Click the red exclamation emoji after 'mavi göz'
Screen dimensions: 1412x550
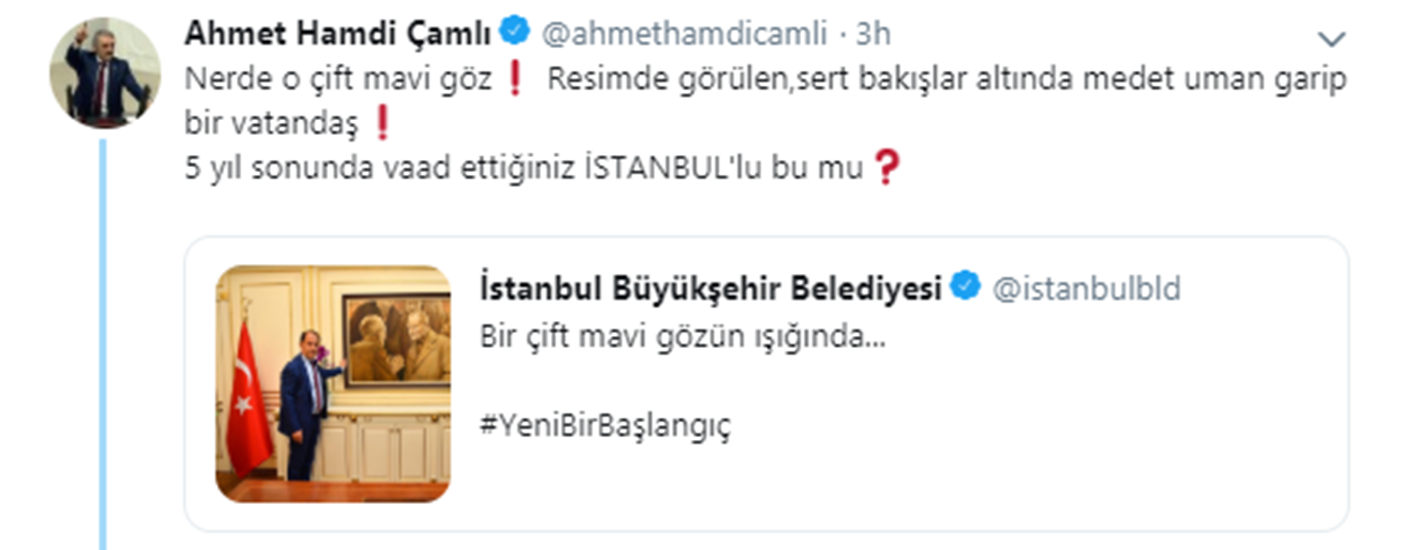tap(515, 80)
